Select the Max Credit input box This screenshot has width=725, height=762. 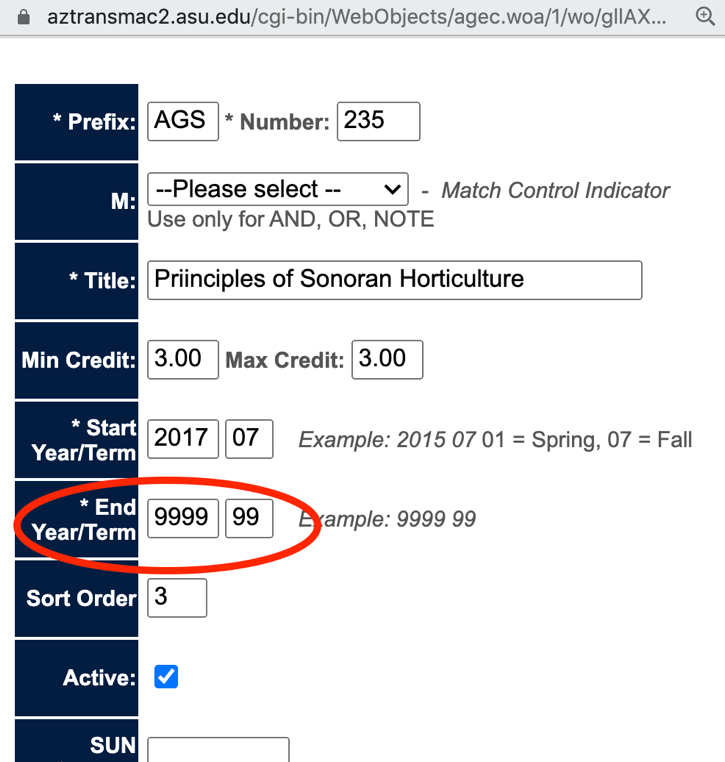[386, 359]
